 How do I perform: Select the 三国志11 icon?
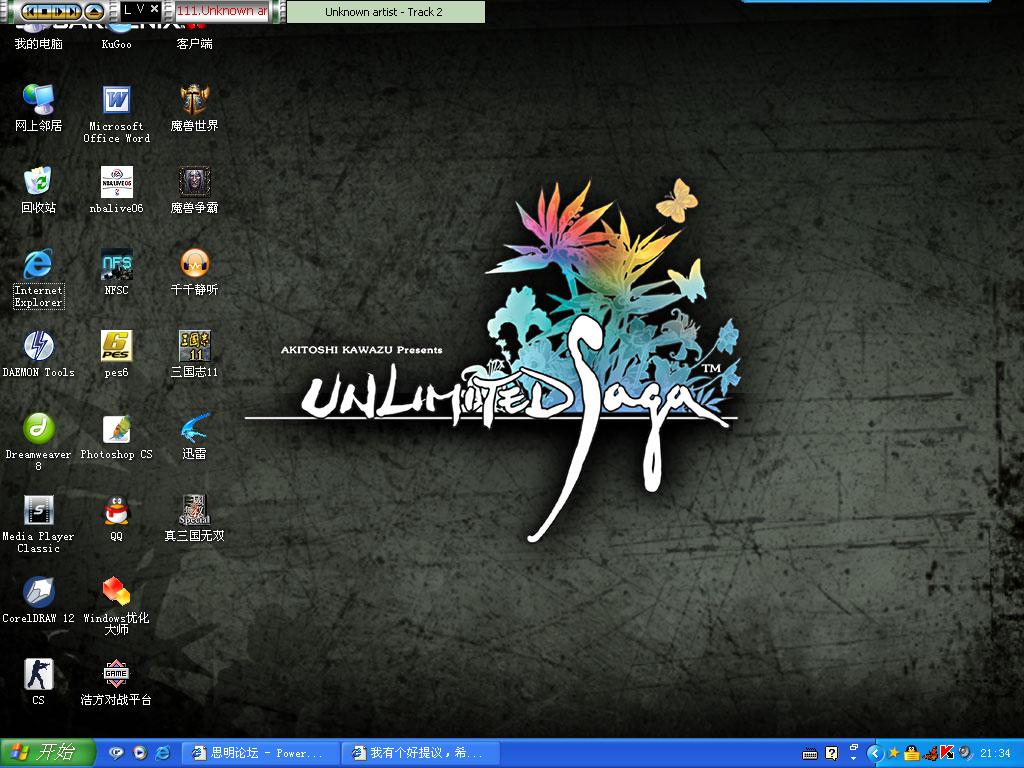(x=194, y=354)
